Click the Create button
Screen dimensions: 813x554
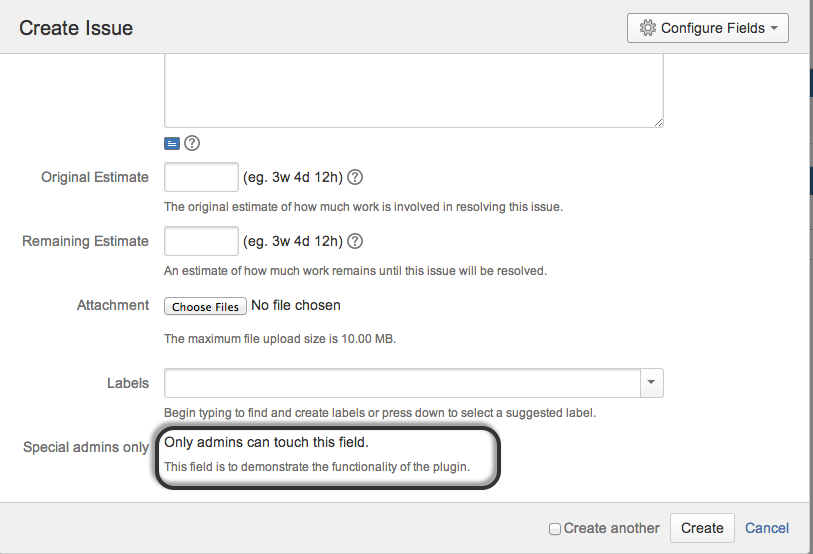tap(702, 528)
